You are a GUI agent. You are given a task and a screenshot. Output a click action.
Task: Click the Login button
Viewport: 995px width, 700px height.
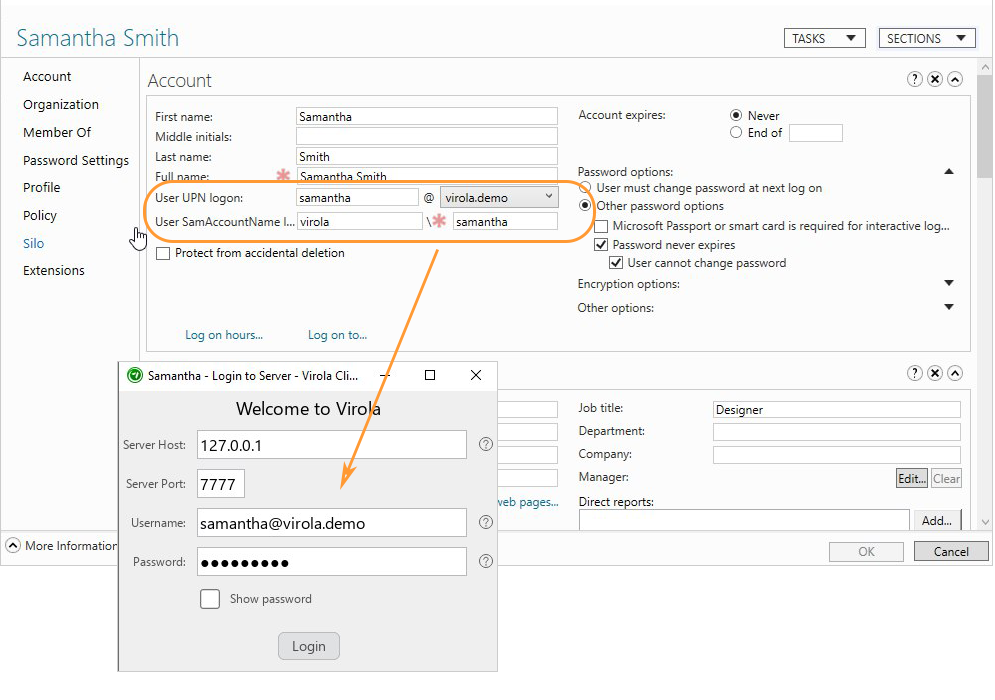click(308, 645)
